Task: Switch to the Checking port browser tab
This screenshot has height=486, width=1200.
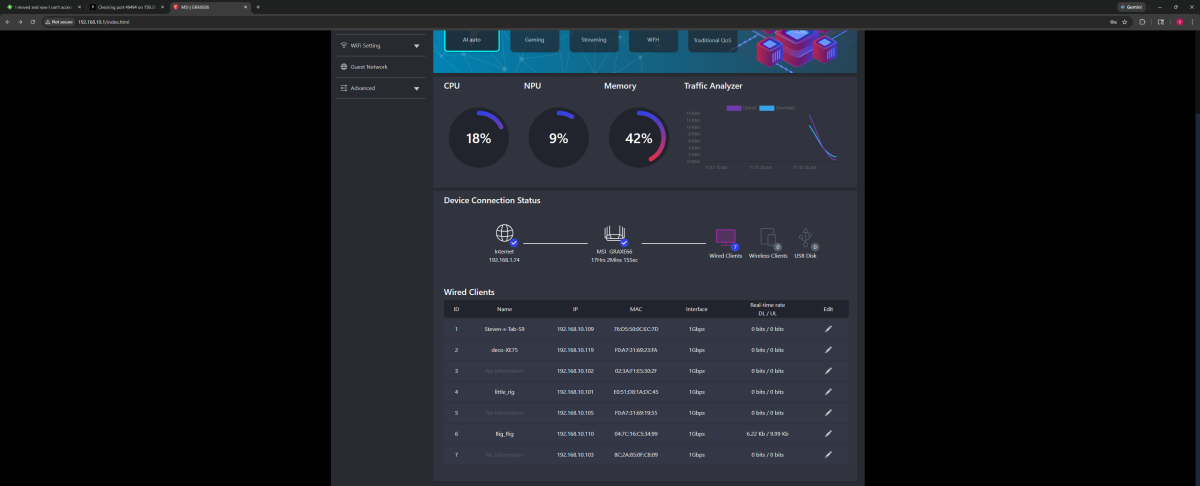Action: click(127, 6)
